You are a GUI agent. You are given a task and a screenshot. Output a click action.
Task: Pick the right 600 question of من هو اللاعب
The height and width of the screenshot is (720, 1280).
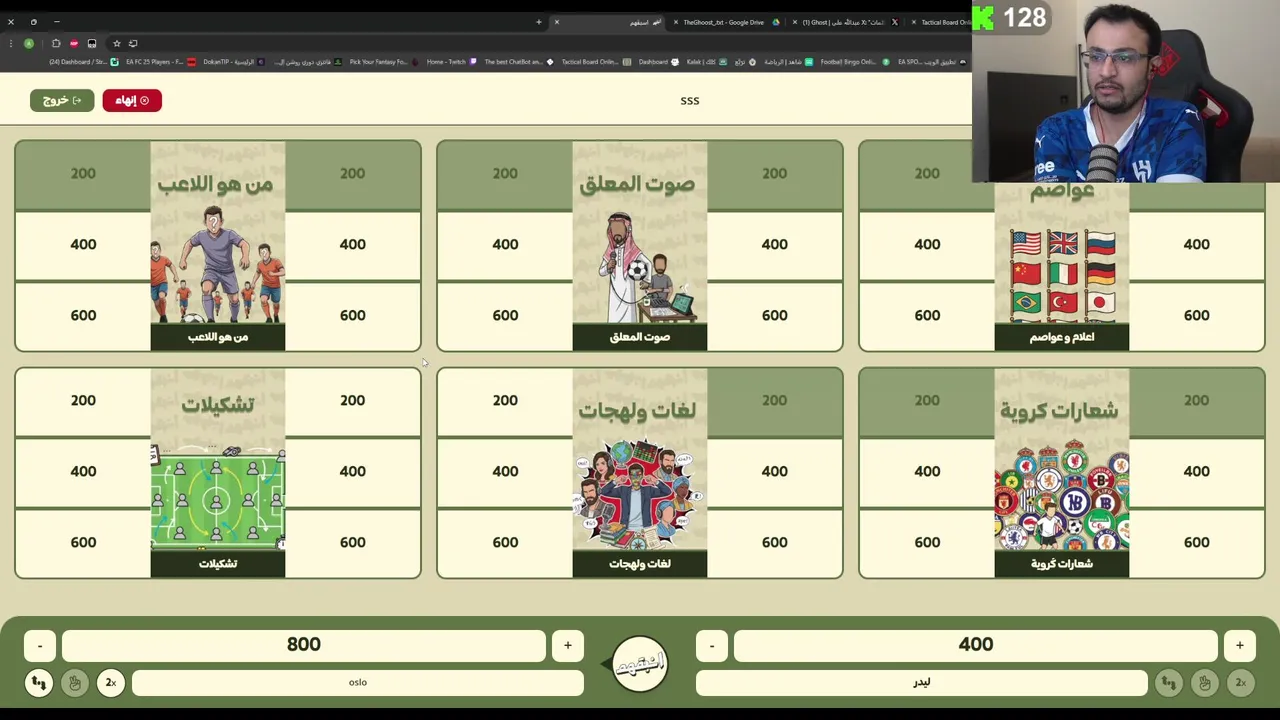coord(353,316)
